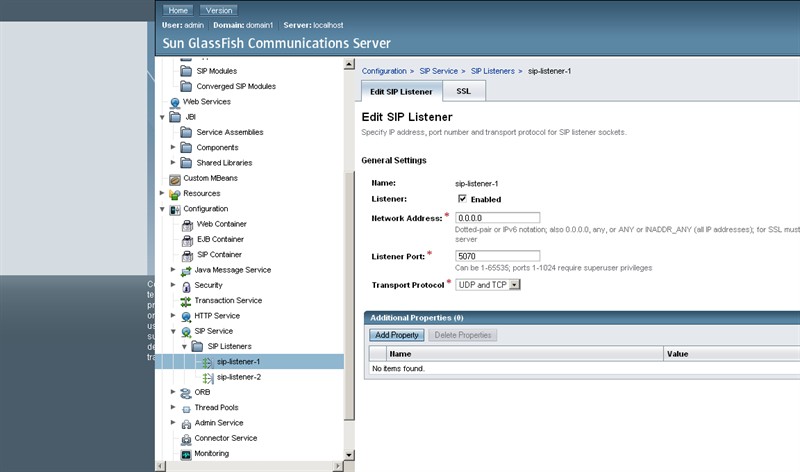Switch to the SSL tab
800x472 pixels.
coord(464,91)
